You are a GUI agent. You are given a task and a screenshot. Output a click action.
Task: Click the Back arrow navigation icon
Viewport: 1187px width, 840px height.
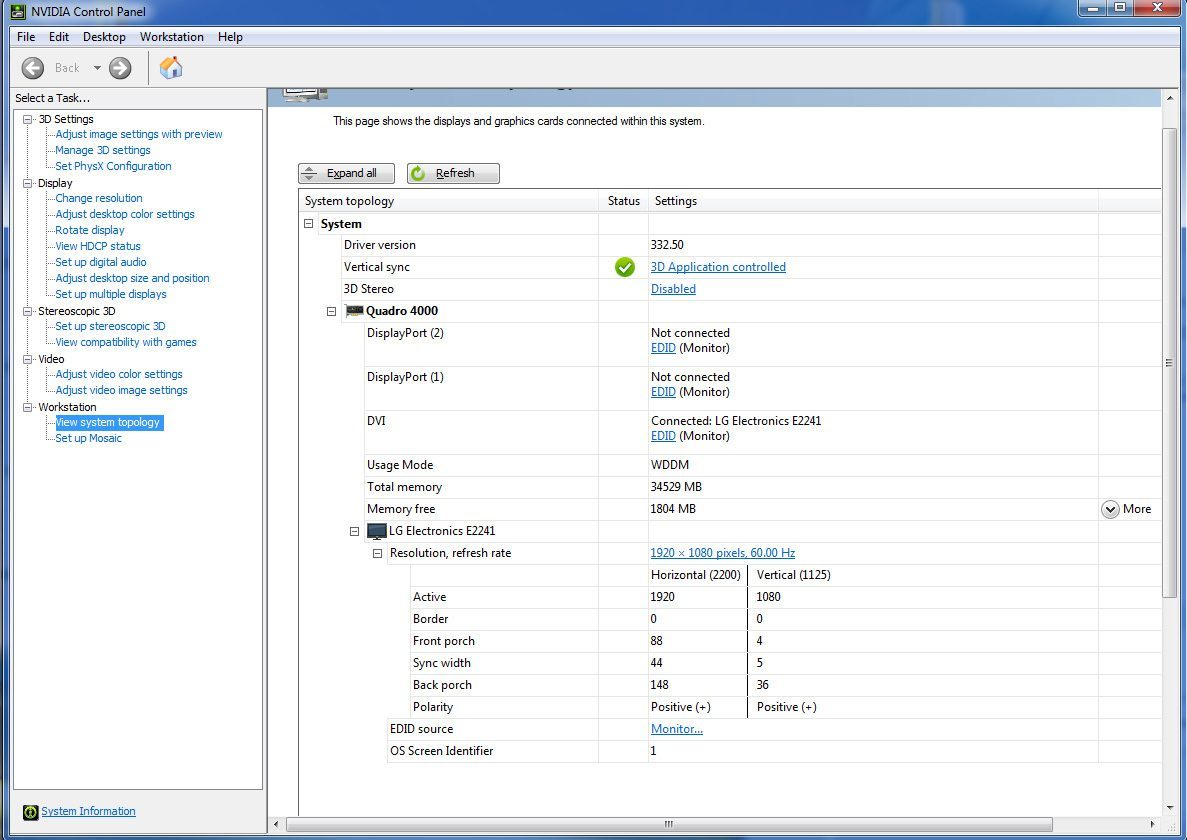(33, 68)
